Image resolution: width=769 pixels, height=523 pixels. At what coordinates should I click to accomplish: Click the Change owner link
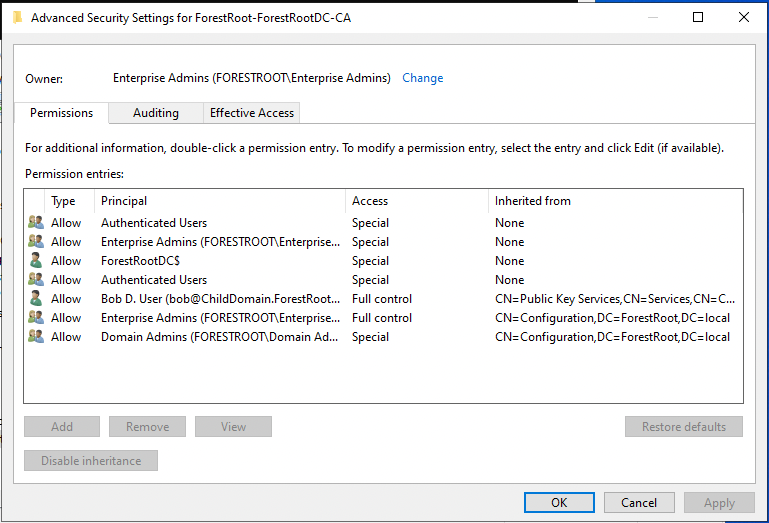[x=422, y=78]
